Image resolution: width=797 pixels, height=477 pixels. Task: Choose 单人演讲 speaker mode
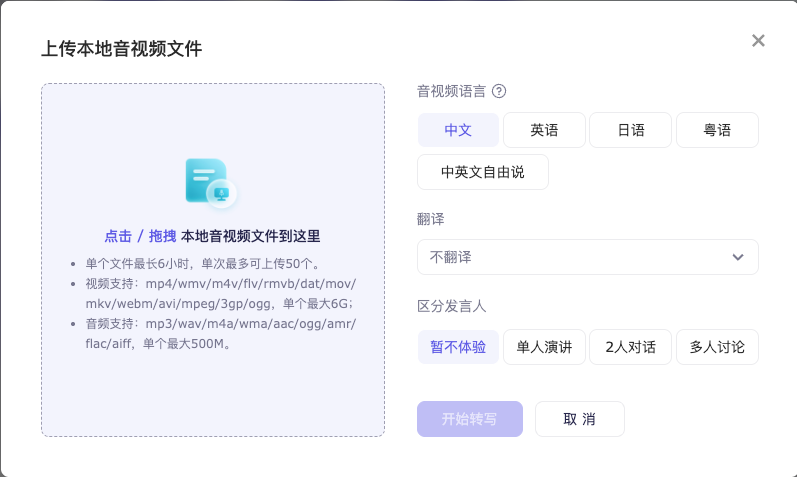[x=544, y=347]
